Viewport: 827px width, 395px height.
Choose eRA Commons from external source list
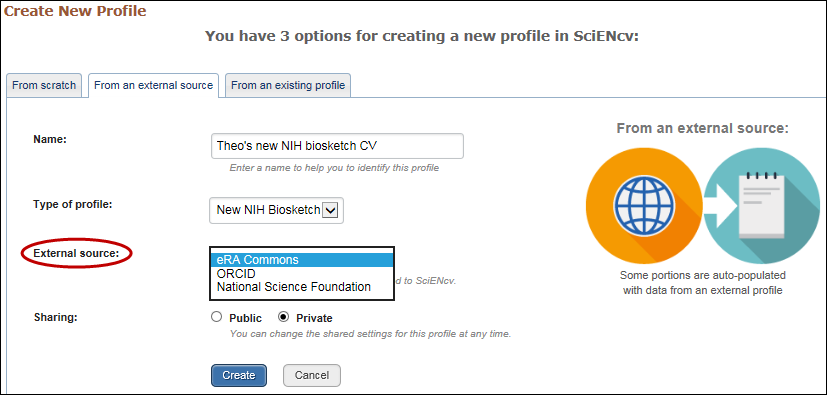tap(302, 260)
